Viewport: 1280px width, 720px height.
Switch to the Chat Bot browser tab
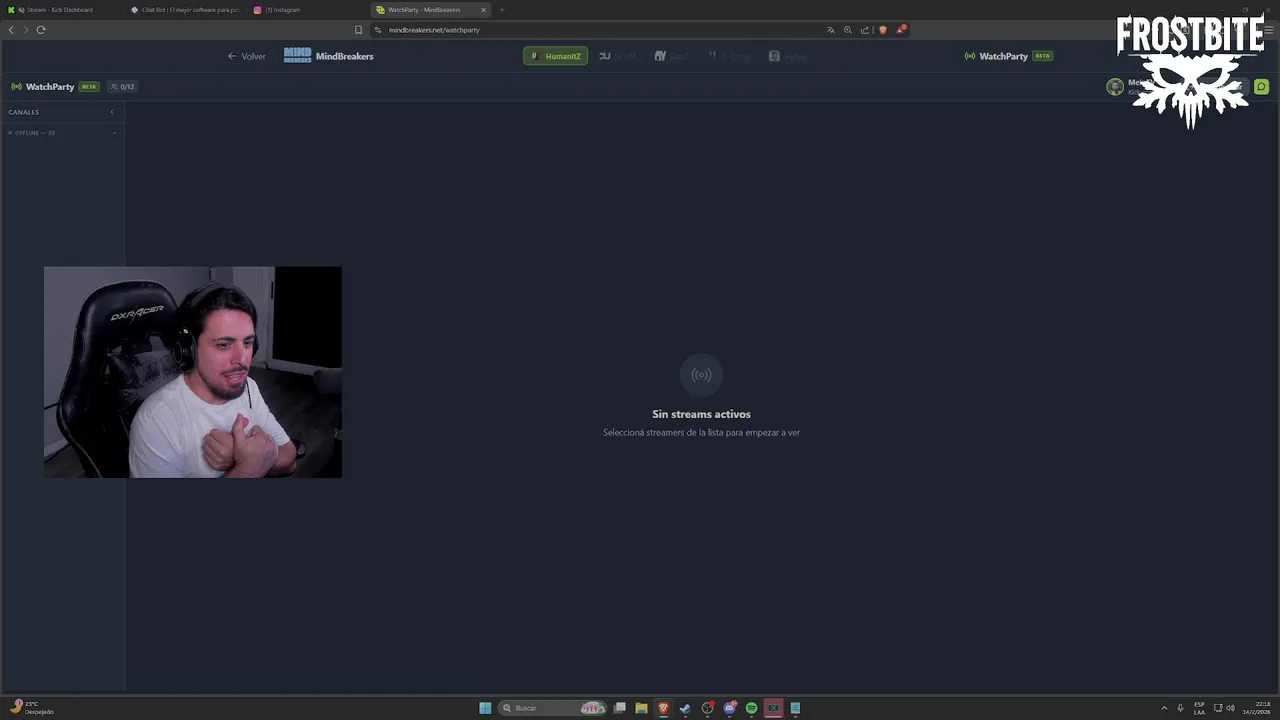(x=185, y=10)
